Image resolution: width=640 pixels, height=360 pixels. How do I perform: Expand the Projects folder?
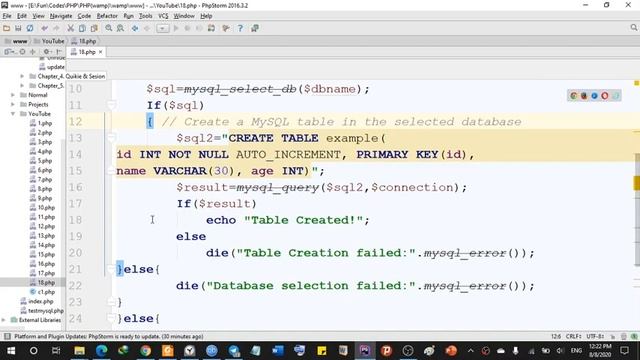pyautogui.click(x=13, y=104)
